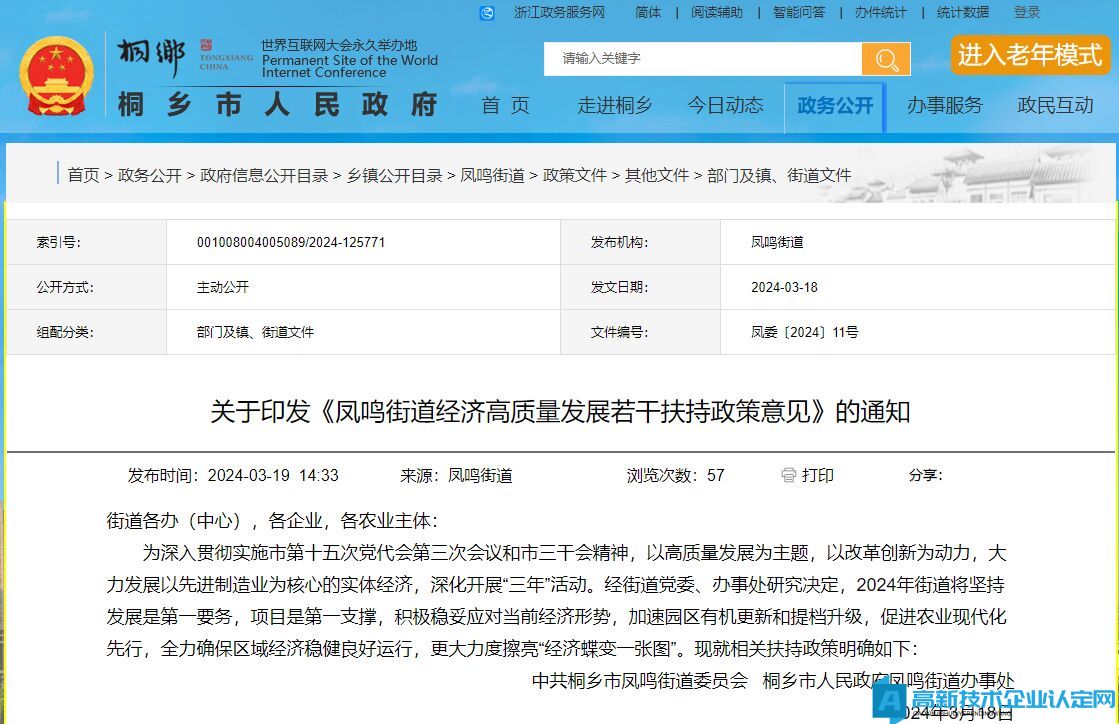This screenshot has width=1119, height=724.
Task: Open 浙江政务服务网 link
Action: [559, 12]
